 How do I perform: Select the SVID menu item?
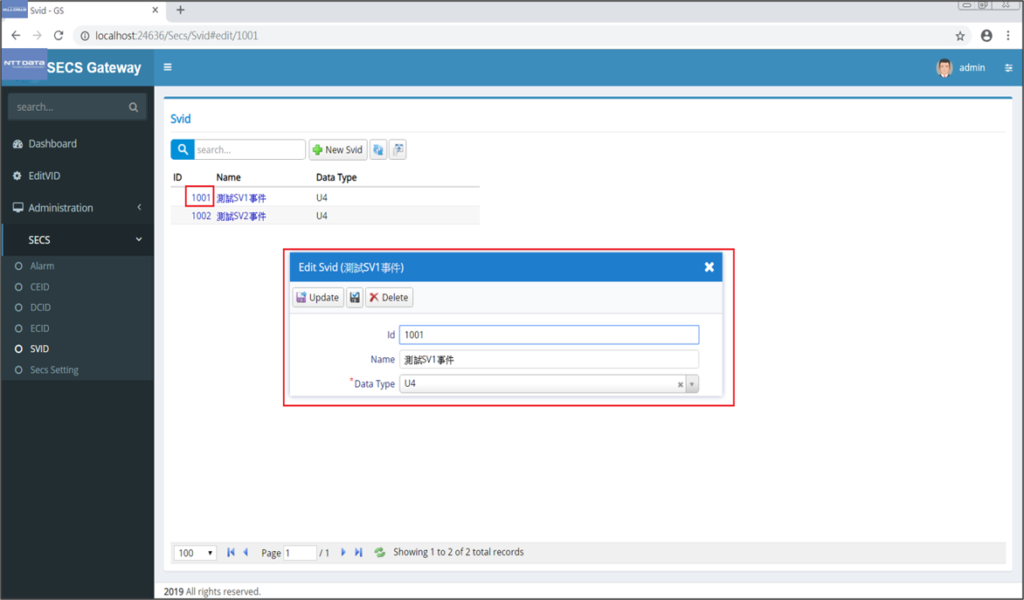[39, 349]
